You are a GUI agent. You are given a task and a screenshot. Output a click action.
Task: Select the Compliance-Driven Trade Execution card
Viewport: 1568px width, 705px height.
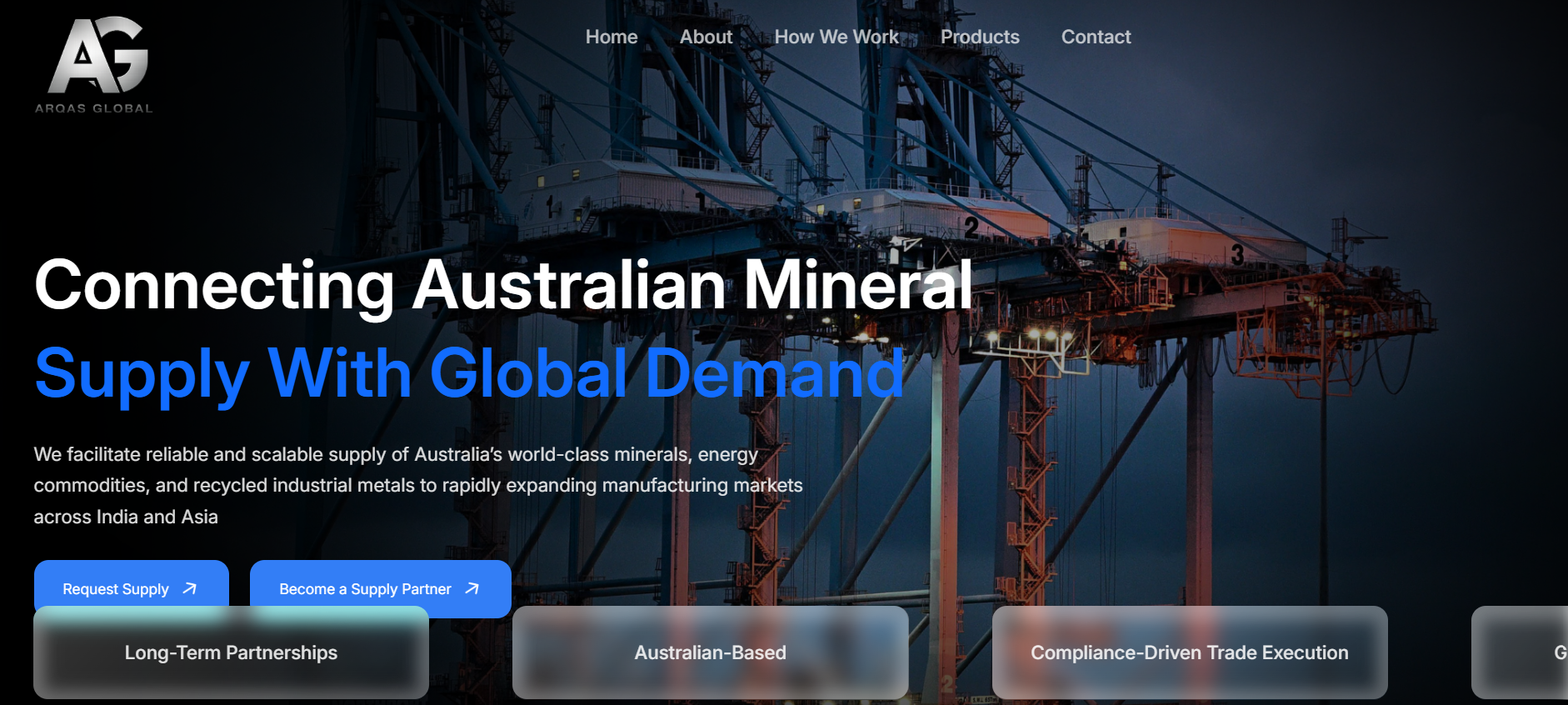1190,652
